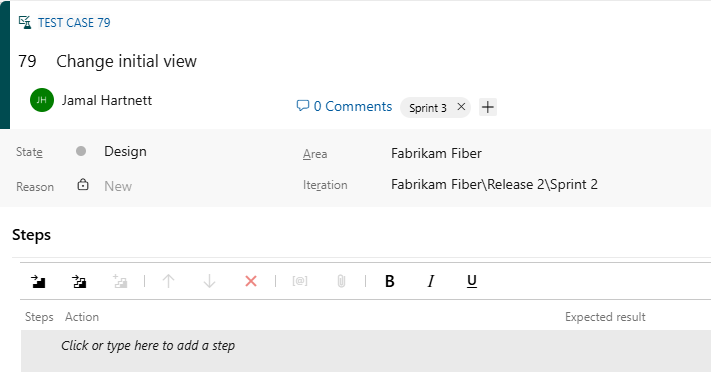Move step down with arrow
711x379 pixels.
(x=209, y=282)
